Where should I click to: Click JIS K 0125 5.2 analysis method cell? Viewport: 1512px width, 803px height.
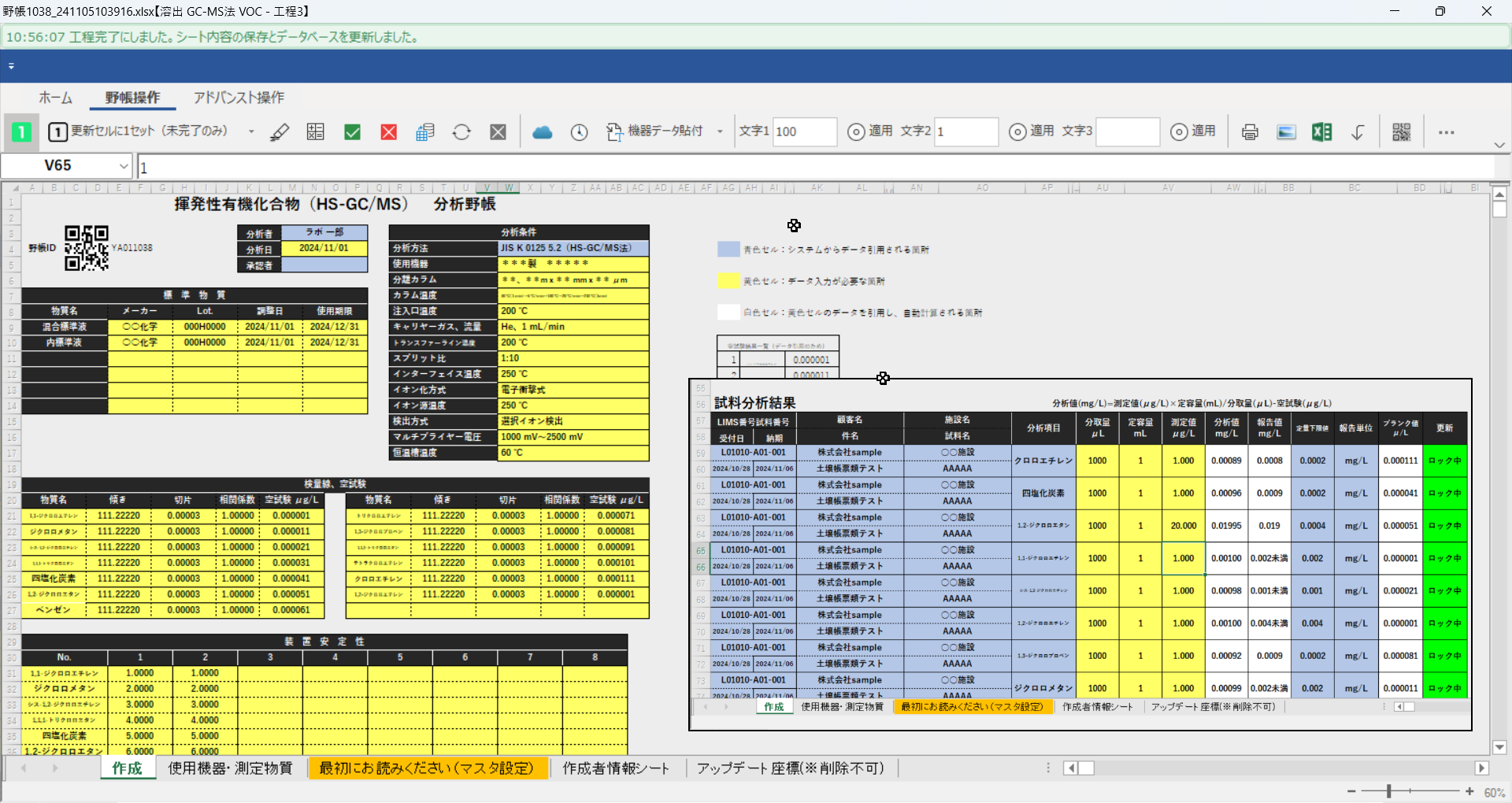[x=573, y=248]
